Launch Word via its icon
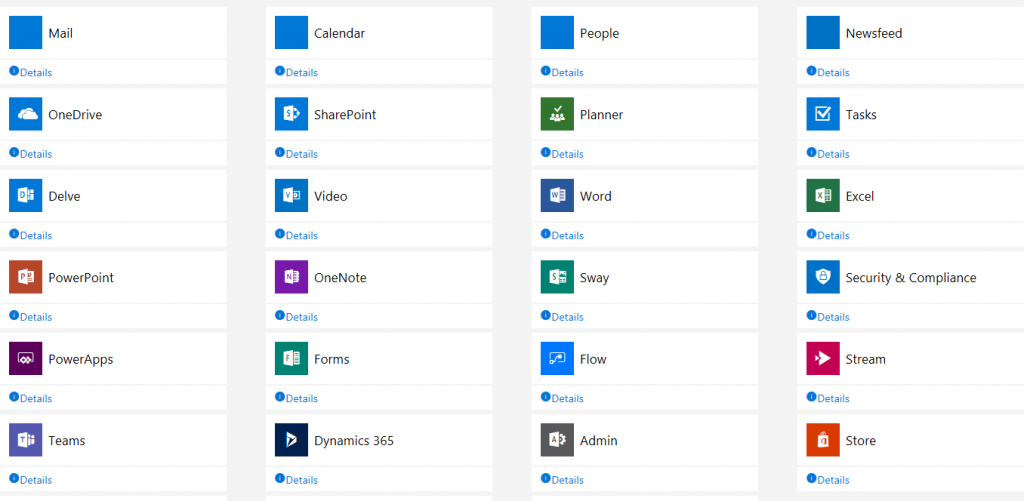This screenshot has height=501, width=1024. [557, 196]
